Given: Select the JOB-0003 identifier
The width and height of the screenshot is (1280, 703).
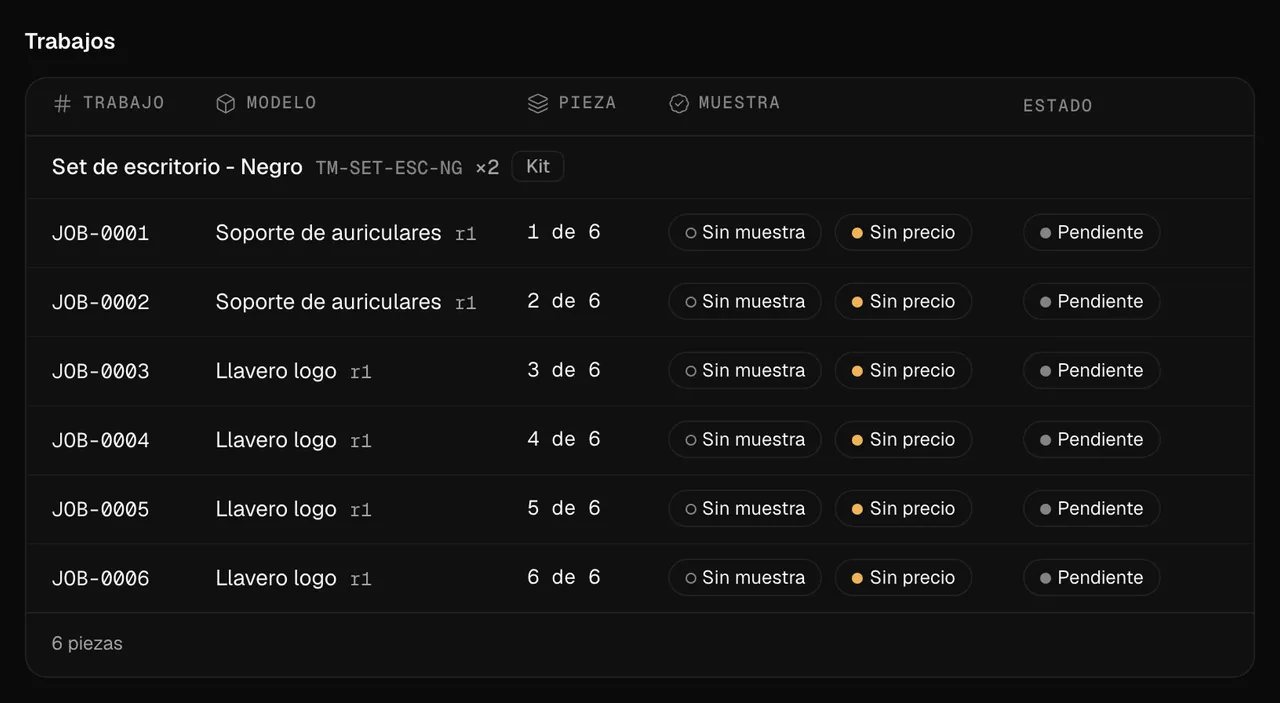Looking at the screenshot, I should pyautogui.click(x=100, y=371).
